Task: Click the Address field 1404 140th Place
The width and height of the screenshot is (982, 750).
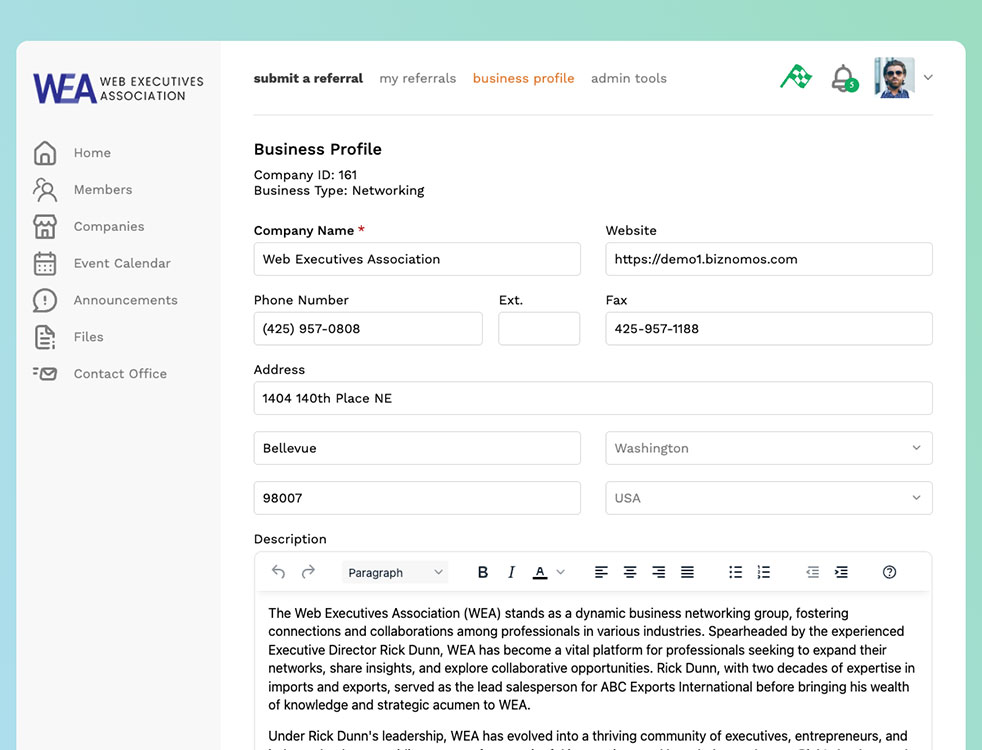Action: click(x=593, y=398)
